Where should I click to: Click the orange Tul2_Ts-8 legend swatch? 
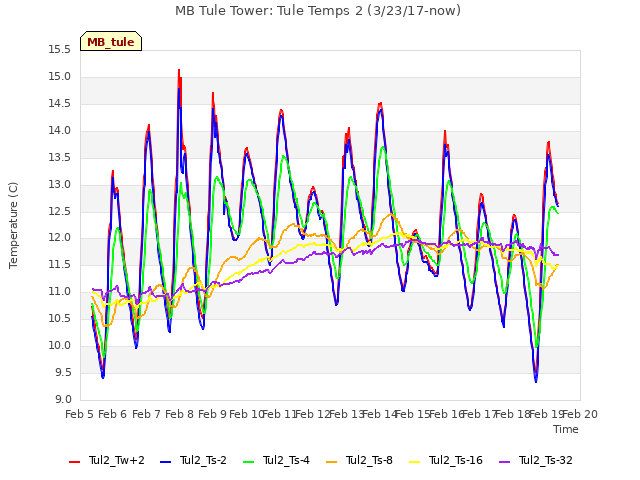click(x=332, y=462)
